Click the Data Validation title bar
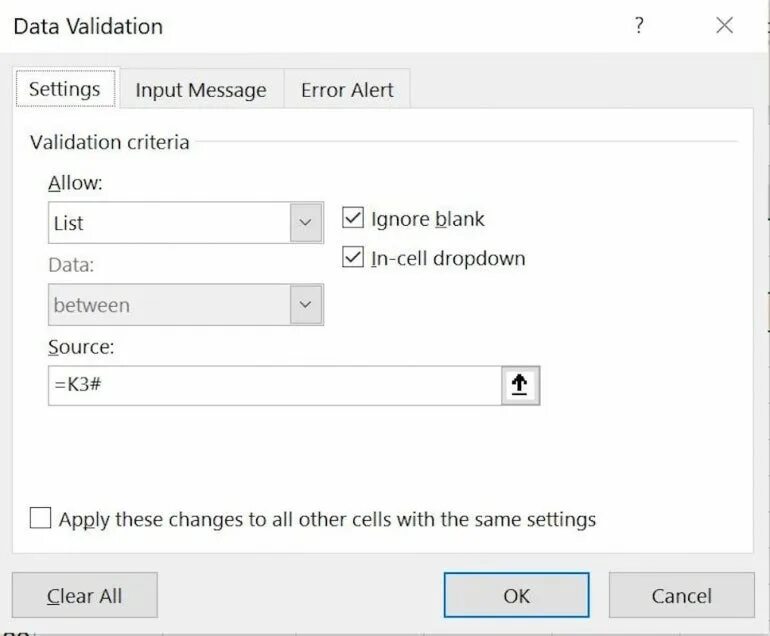 pyautogui.click(x=300, y=27)
